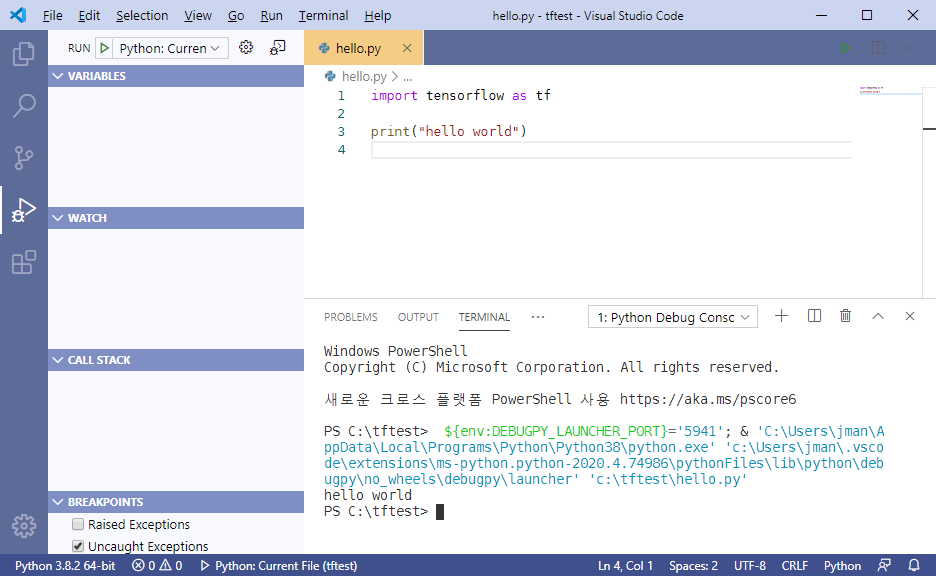
Task: Create a new terminal with plus icon
Action: tap(781, 316)
